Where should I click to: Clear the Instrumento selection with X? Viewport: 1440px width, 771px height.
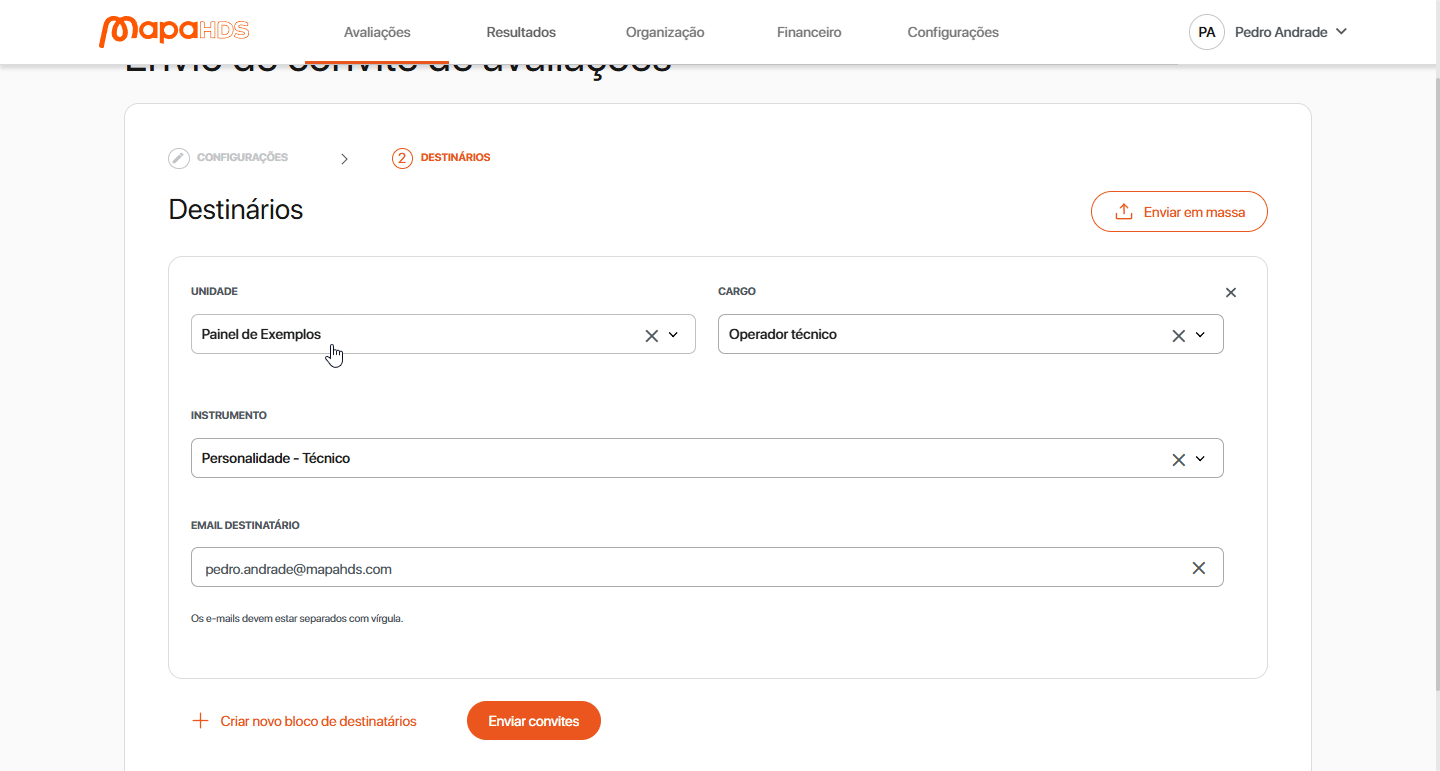pos(1178,460)
